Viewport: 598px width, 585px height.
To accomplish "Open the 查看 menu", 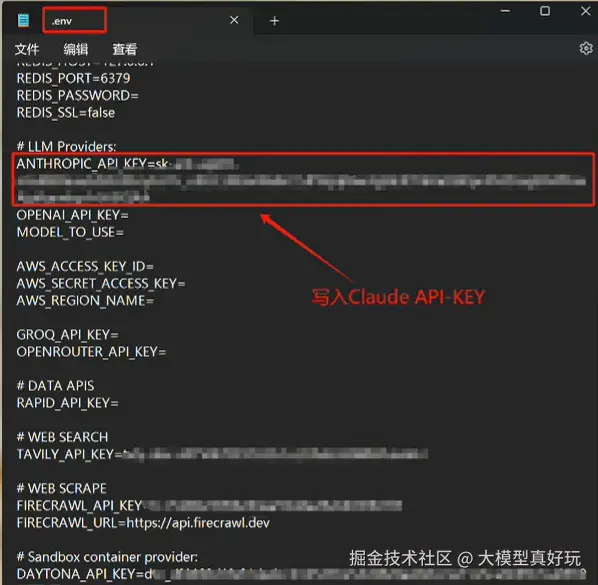I will click(124, 49).
